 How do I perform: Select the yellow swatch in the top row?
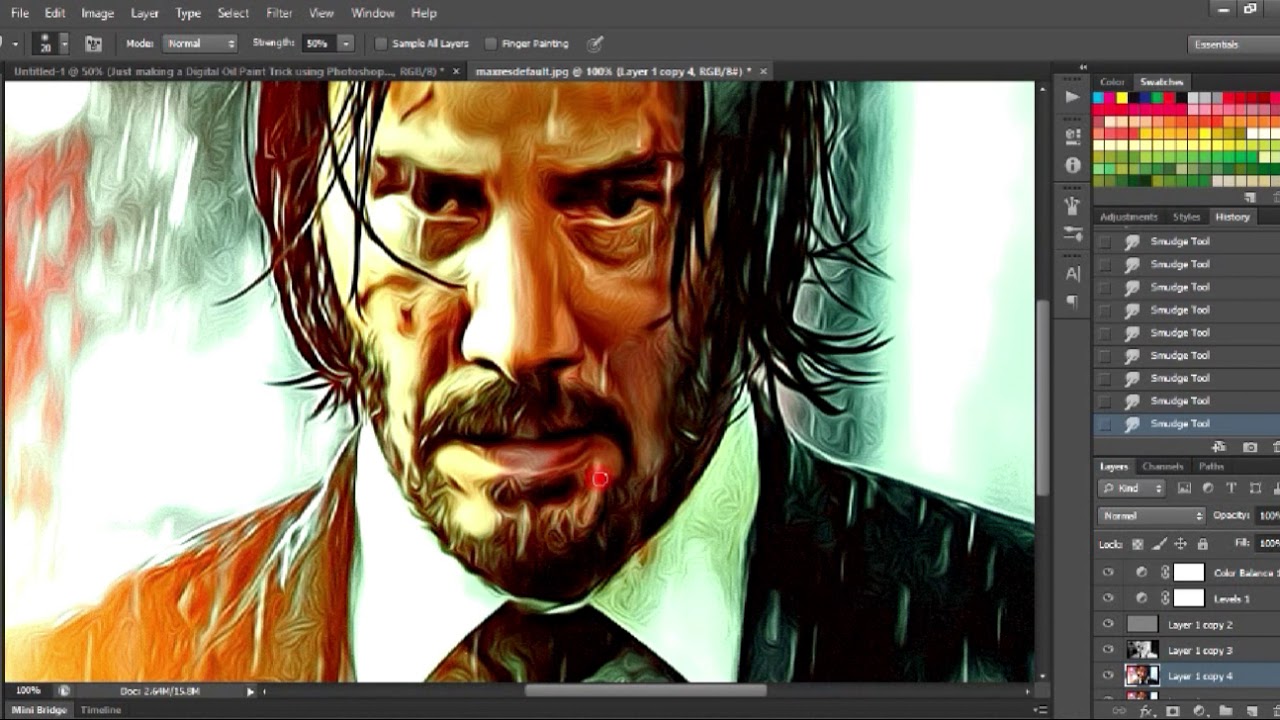point(1122,98)
